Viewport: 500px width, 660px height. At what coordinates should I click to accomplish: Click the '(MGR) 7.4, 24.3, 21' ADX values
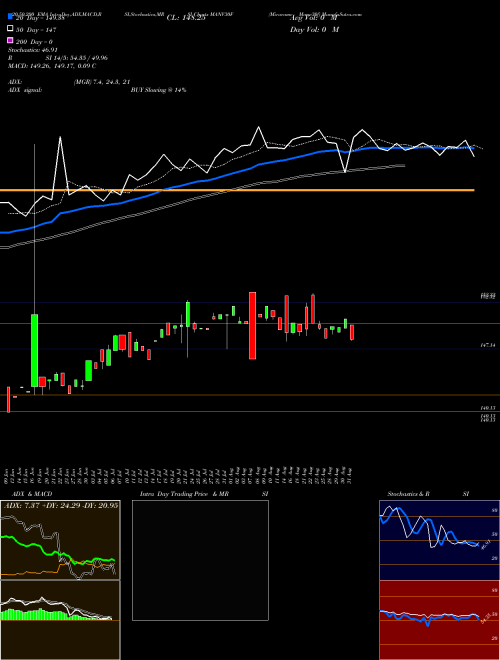tap(101, 82)
